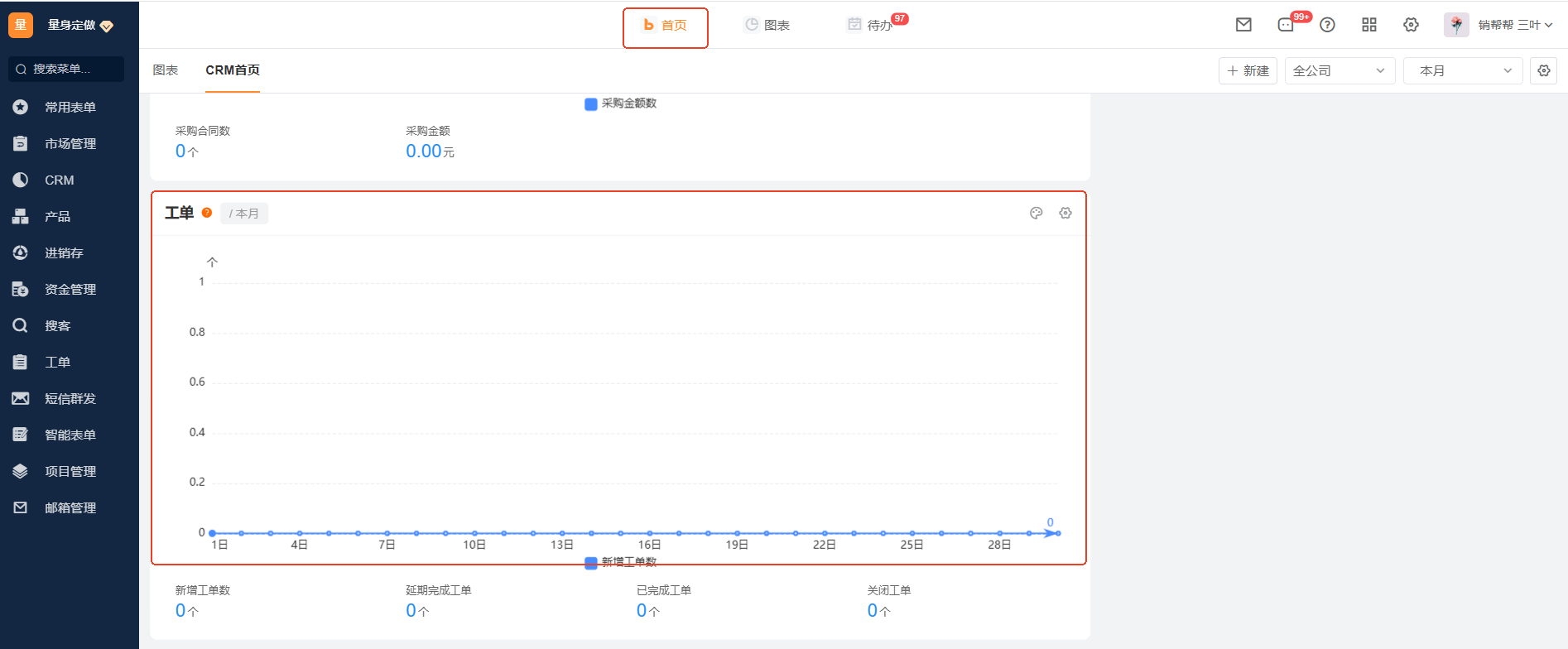Viewport: 1568px width, 649px height.
Task: Switch to the 图表 sub-tab
Action: 166,70
